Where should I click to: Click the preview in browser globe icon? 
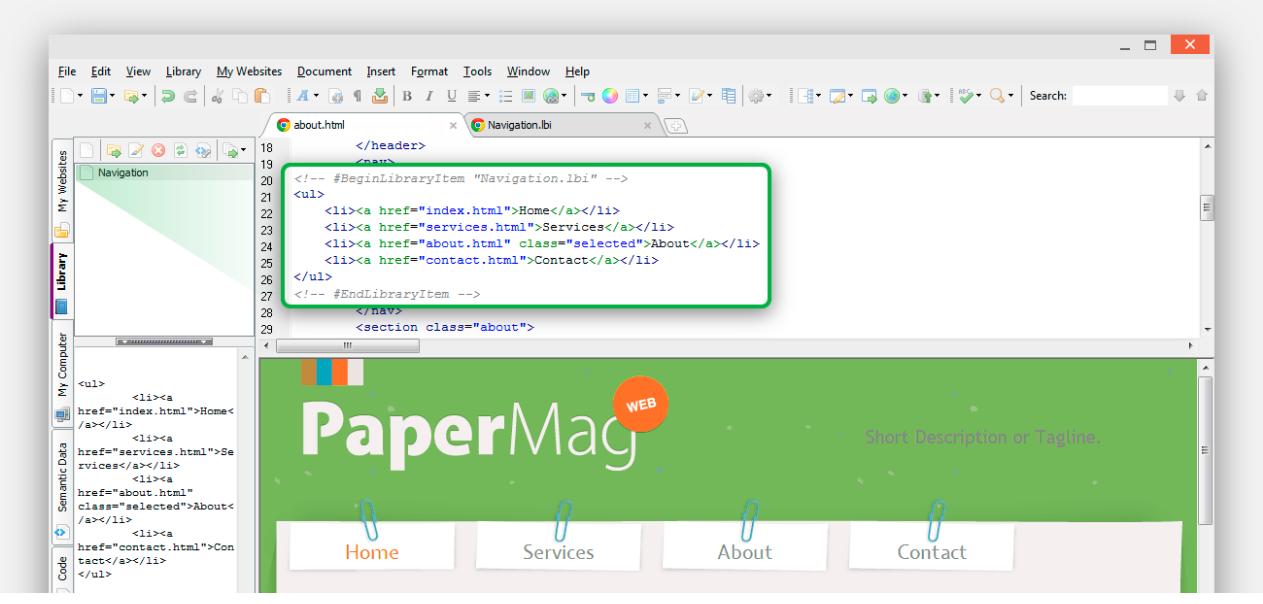click(x=892, y=96)
